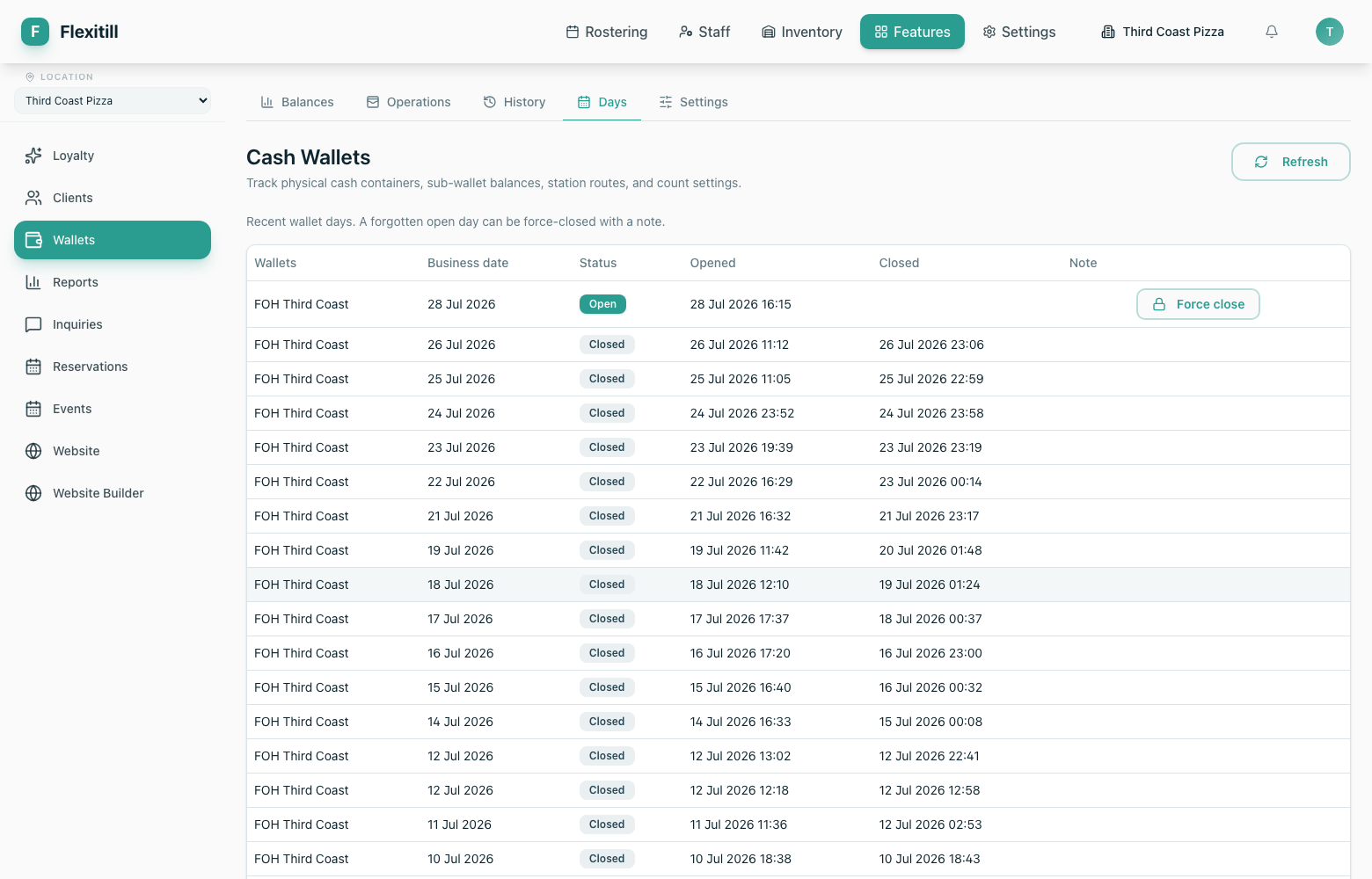Click the Flexitill logo icon
Image resolution: width=1372 pixels, height=879 pixels.
(x=35, y=32)
